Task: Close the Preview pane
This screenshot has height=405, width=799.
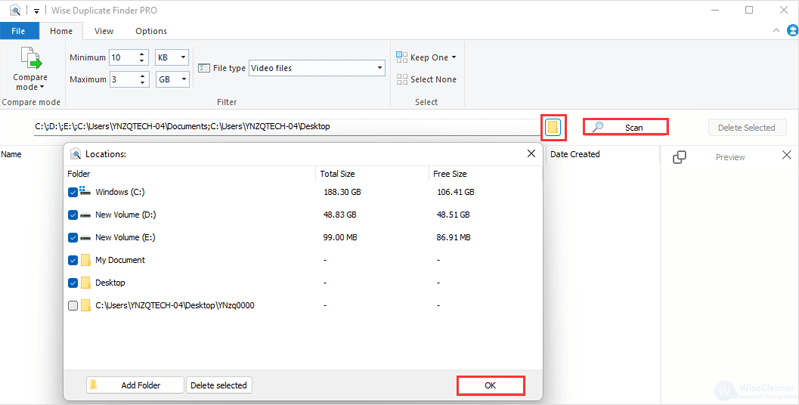Action: (x=786, y=155)
